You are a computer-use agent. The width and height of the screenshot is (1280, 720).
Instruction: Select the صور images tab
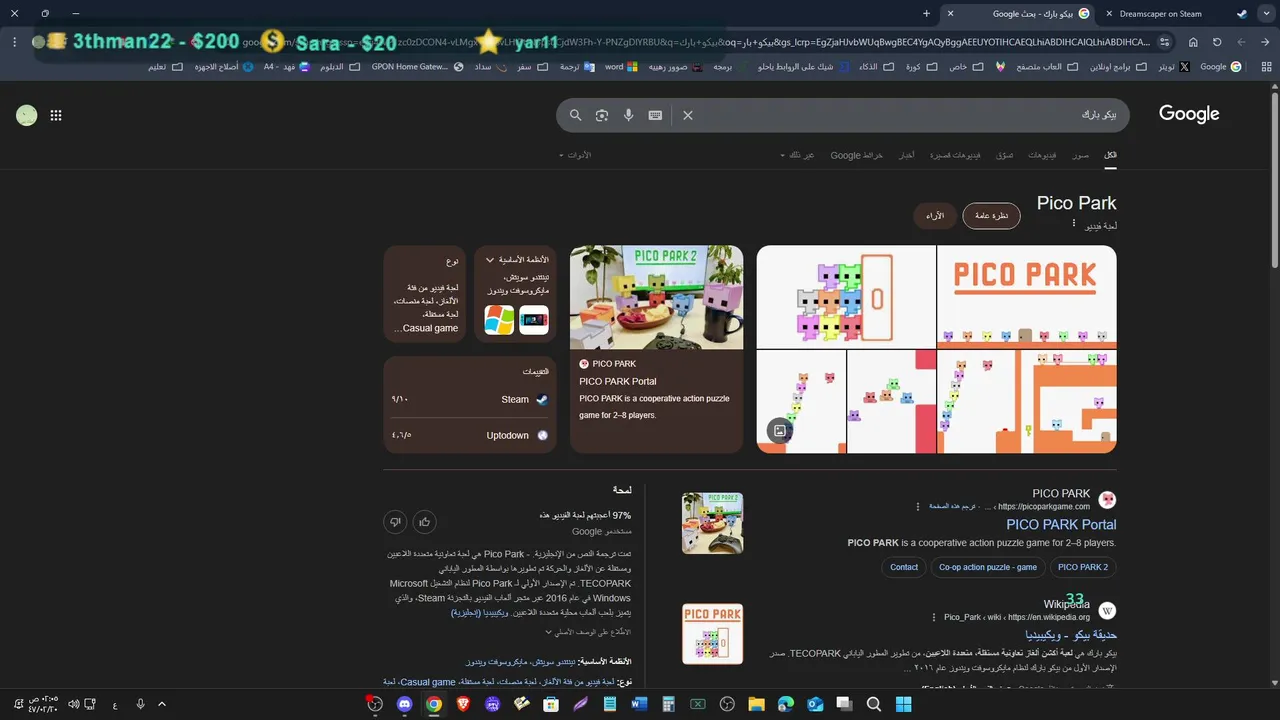1081,155
